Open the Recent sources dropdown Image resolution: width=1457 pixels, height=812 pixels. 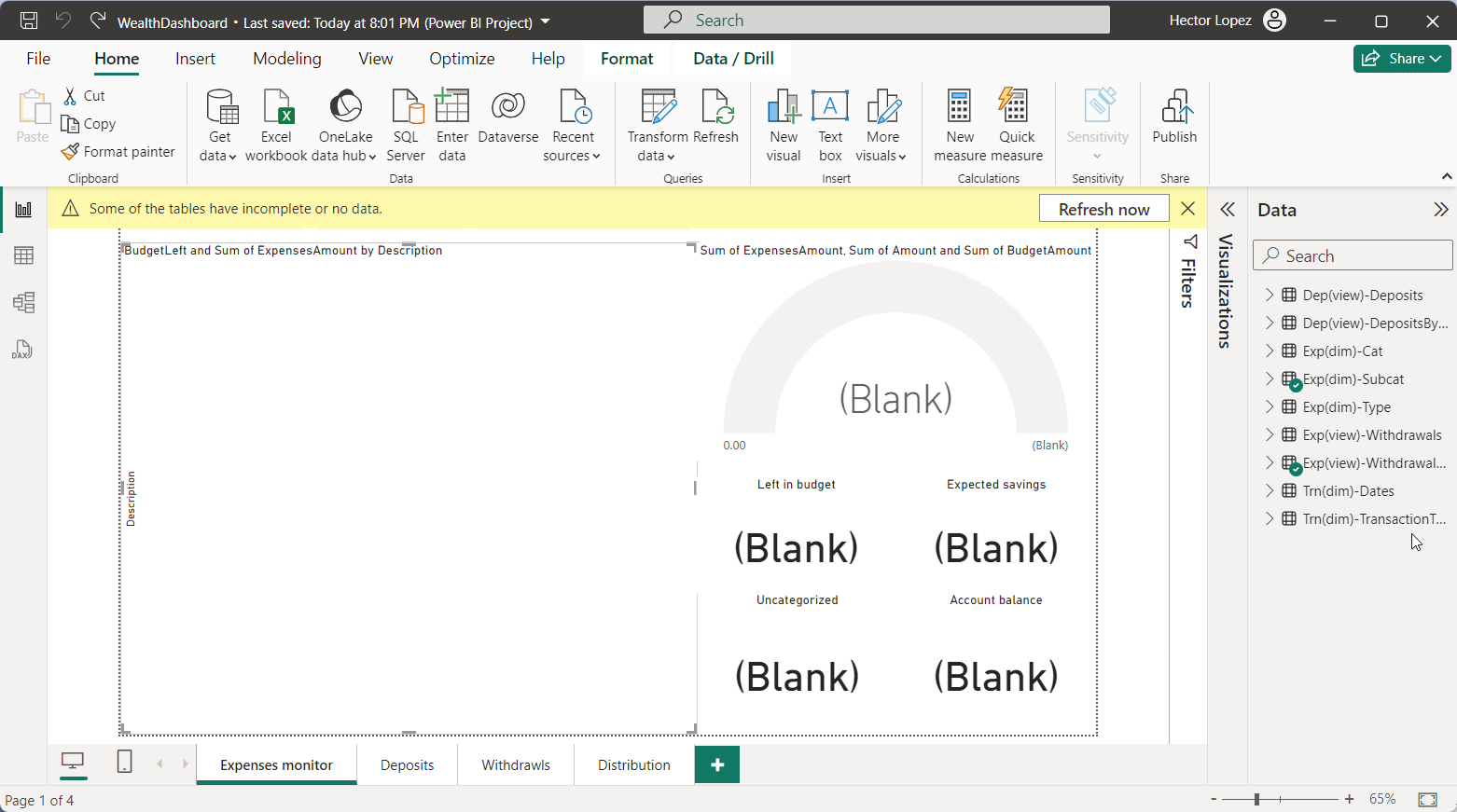point(572,124)
